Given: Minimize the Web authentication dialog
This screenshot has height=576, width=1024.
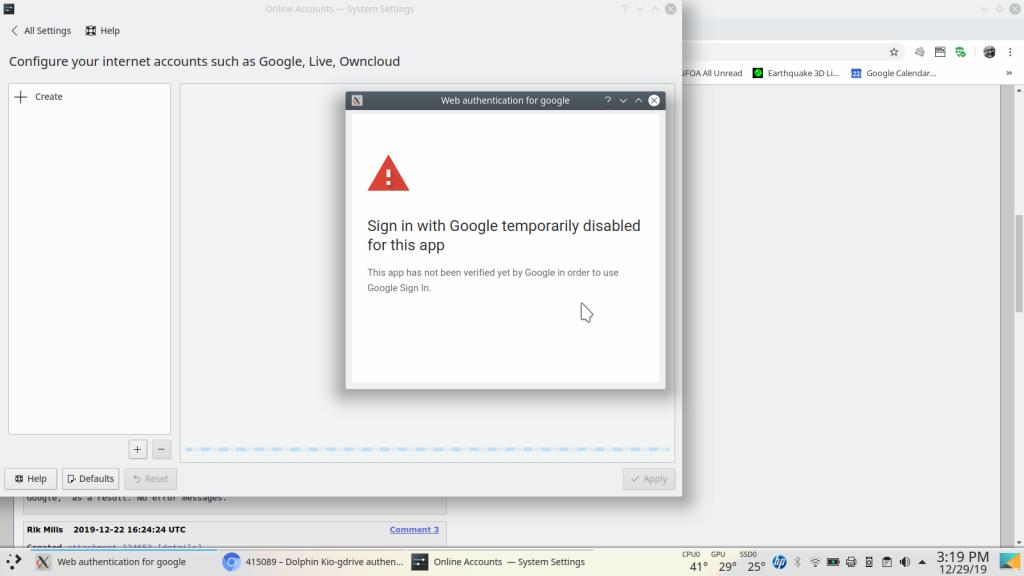Looking at the screenshot, I should [x=623, y=101].
